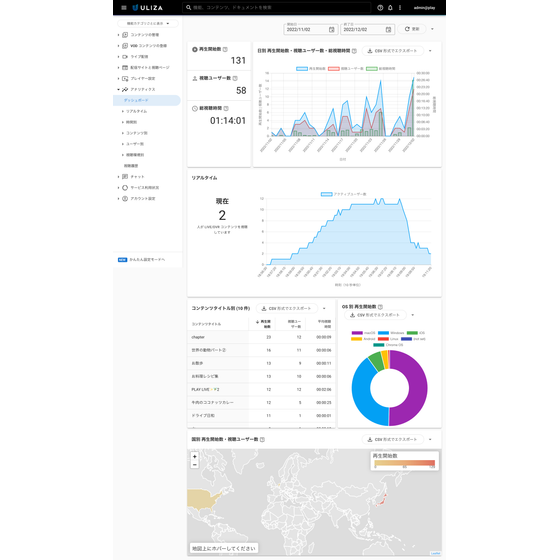Open the dropdown beside content title CSV export
Viewport: 560px width, 560px height.
[324, 309]
